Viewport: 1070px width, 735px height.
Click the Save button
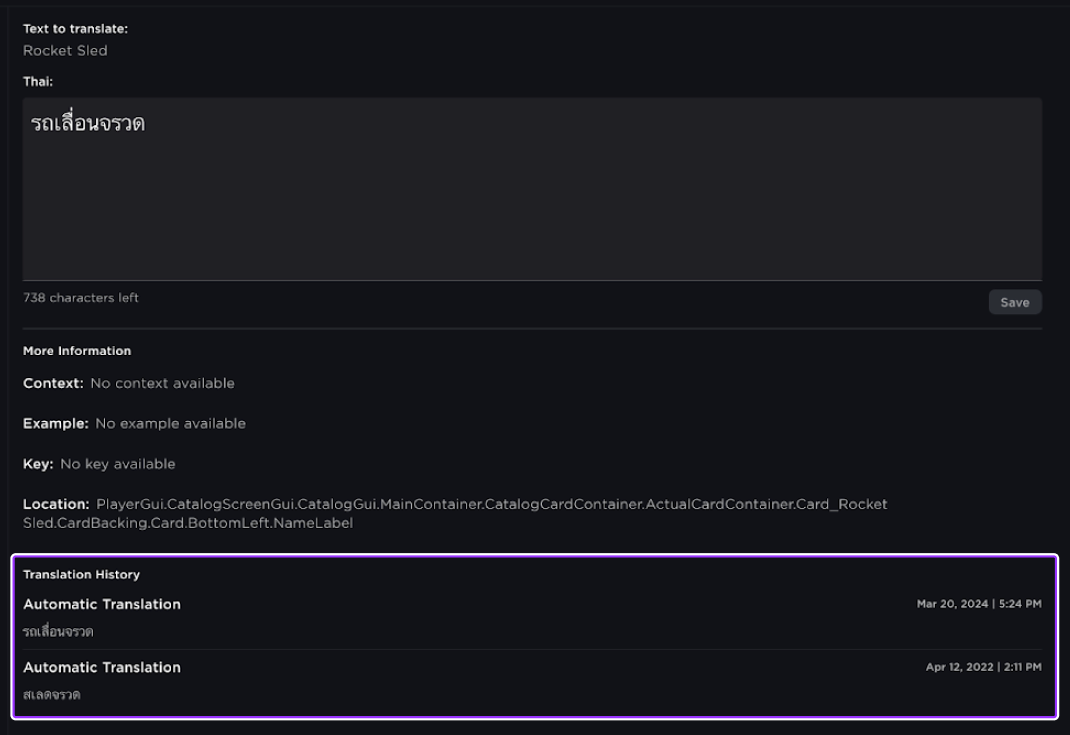point(1014,302)
